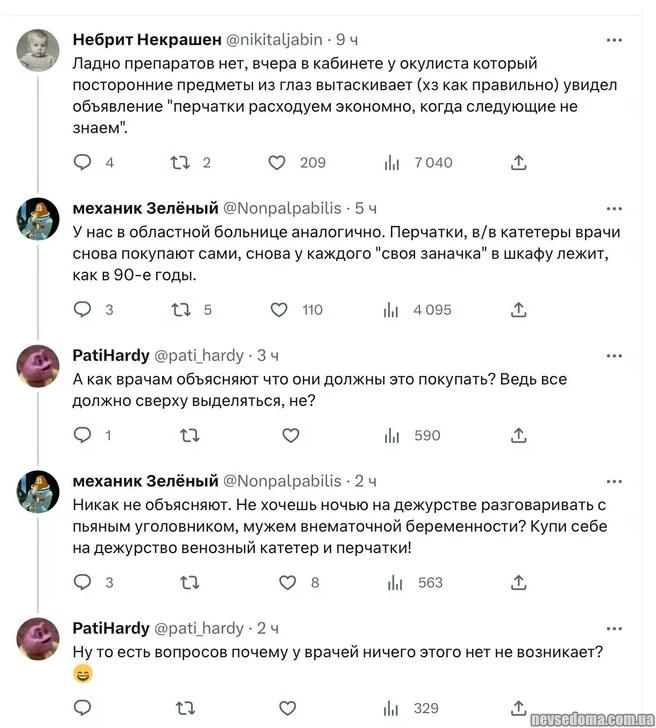656x728 pixels.
Task: Retweet the tweet with 5 reposts
Action: (182, 310)
